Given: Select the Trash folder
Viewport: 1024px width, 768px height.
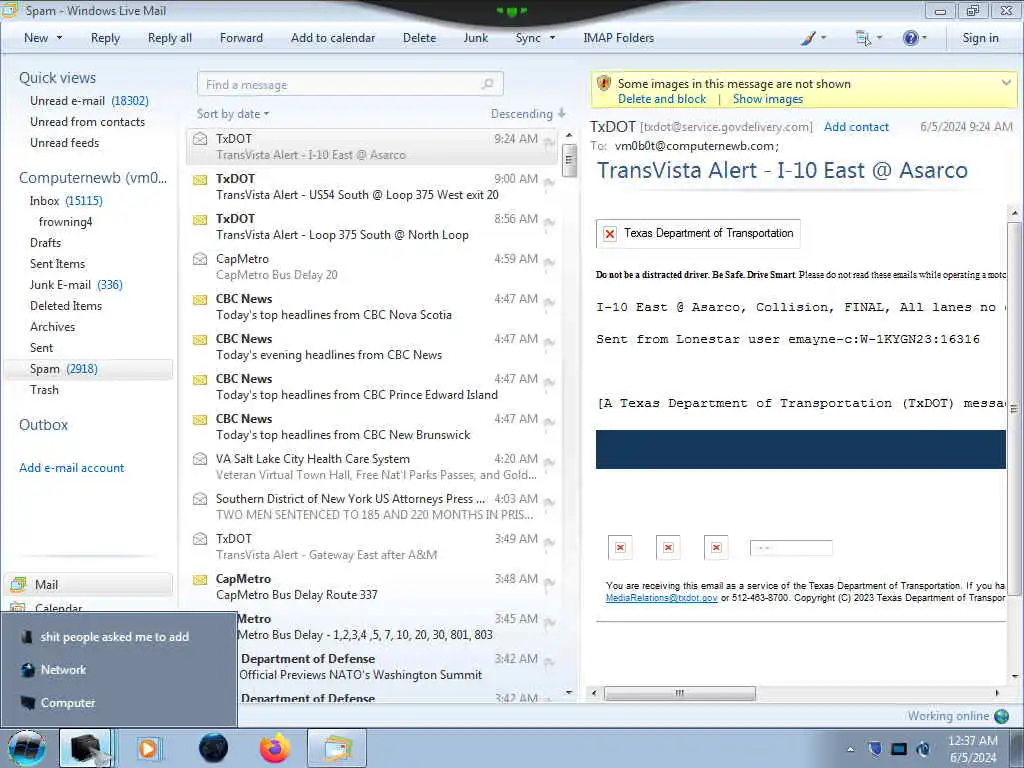Looking at the screenshot, I should (44, 390).
